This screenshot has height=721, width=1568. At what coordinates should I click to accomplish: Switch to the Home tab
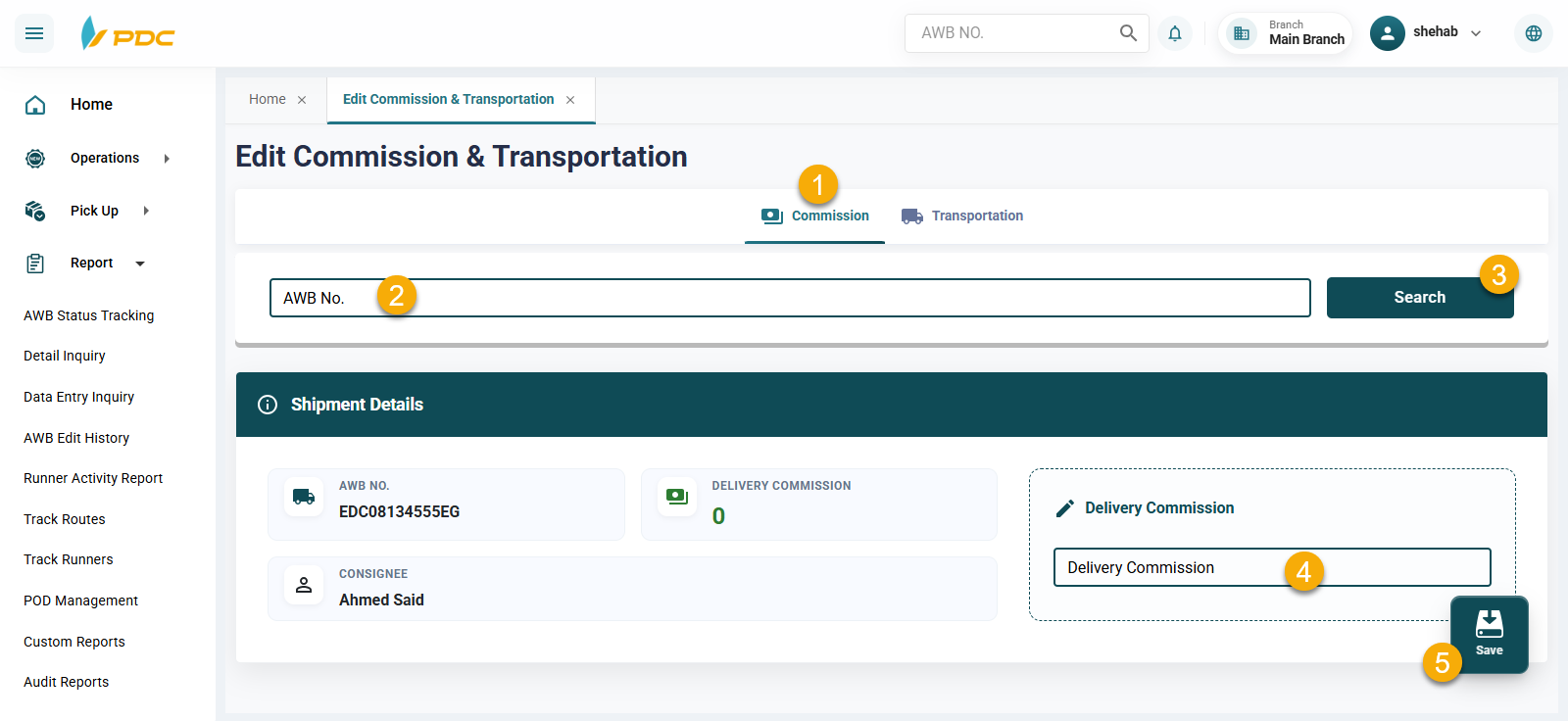click(x=268, y=99)
